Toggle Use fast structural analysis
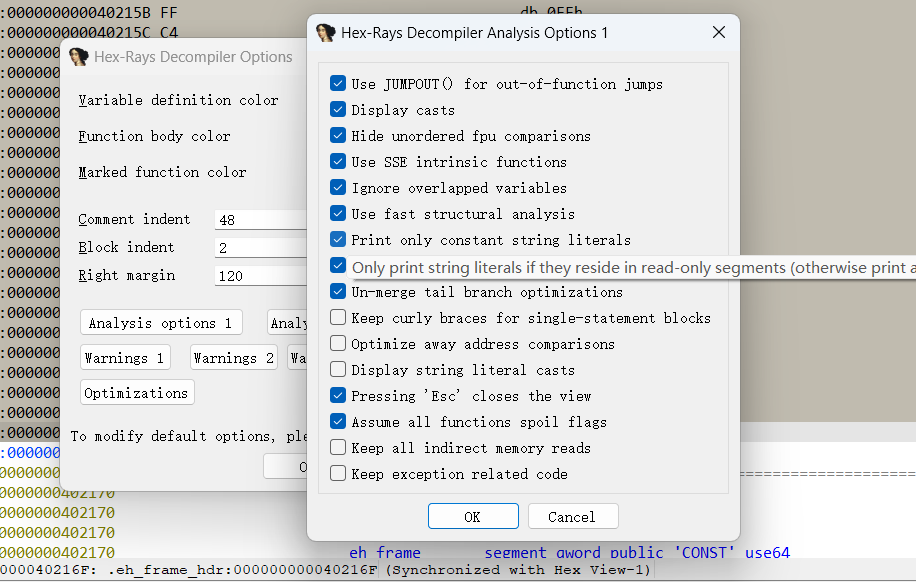 pyautogui.click(x=338, y=213)
